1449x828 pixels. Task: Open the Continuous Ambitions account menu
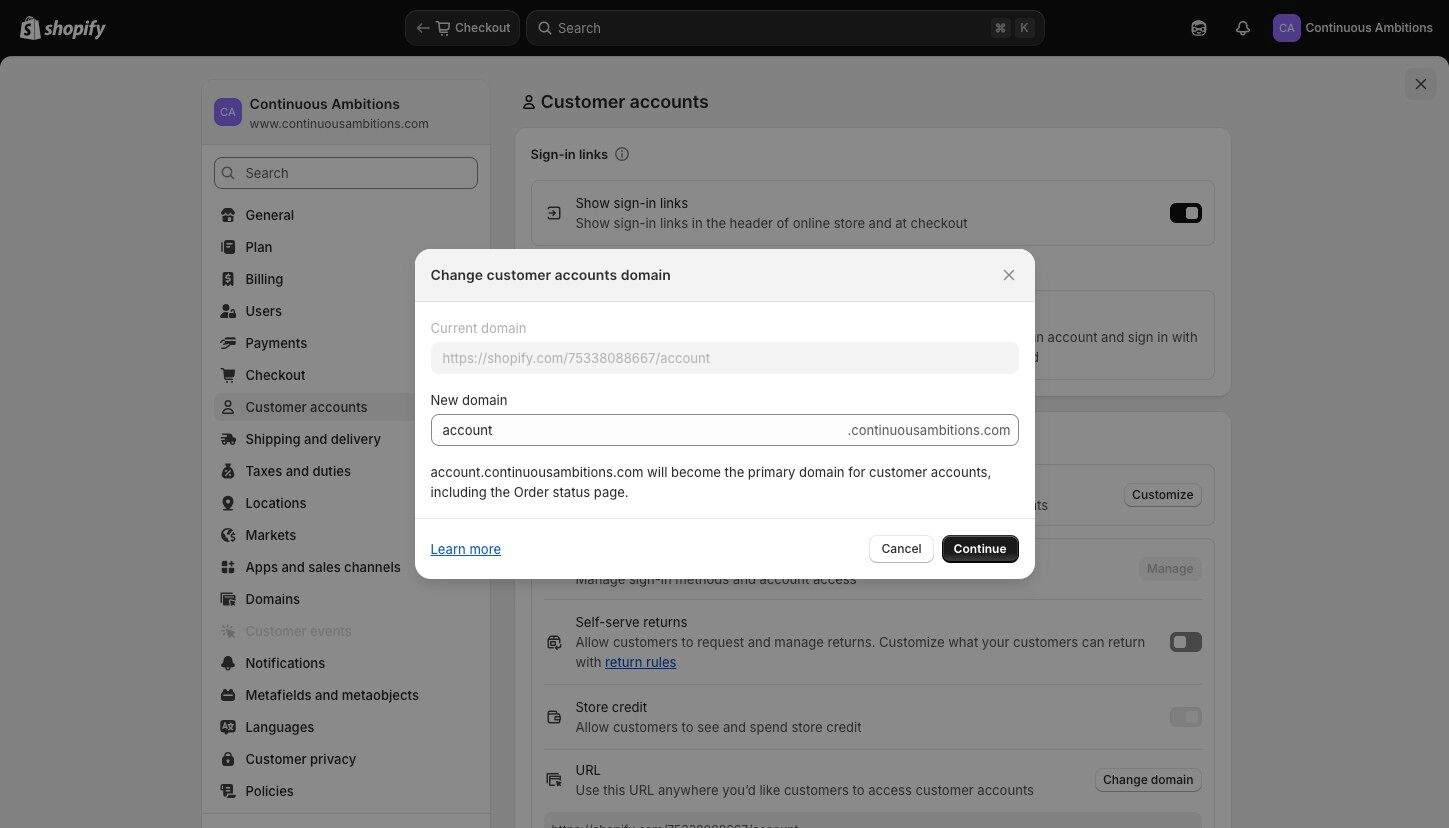[1352, 28]
